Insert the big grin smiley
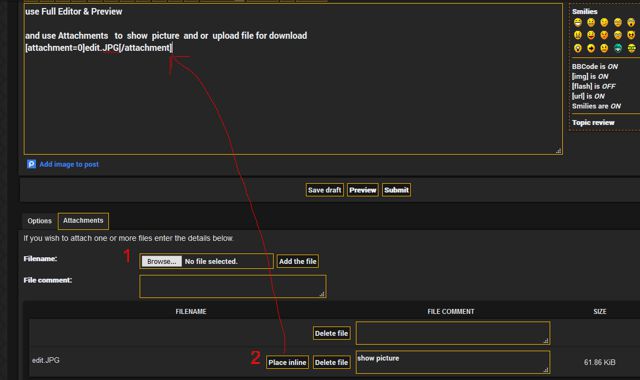Viewport: 640px width, 380px height. [x=578, y=22]
